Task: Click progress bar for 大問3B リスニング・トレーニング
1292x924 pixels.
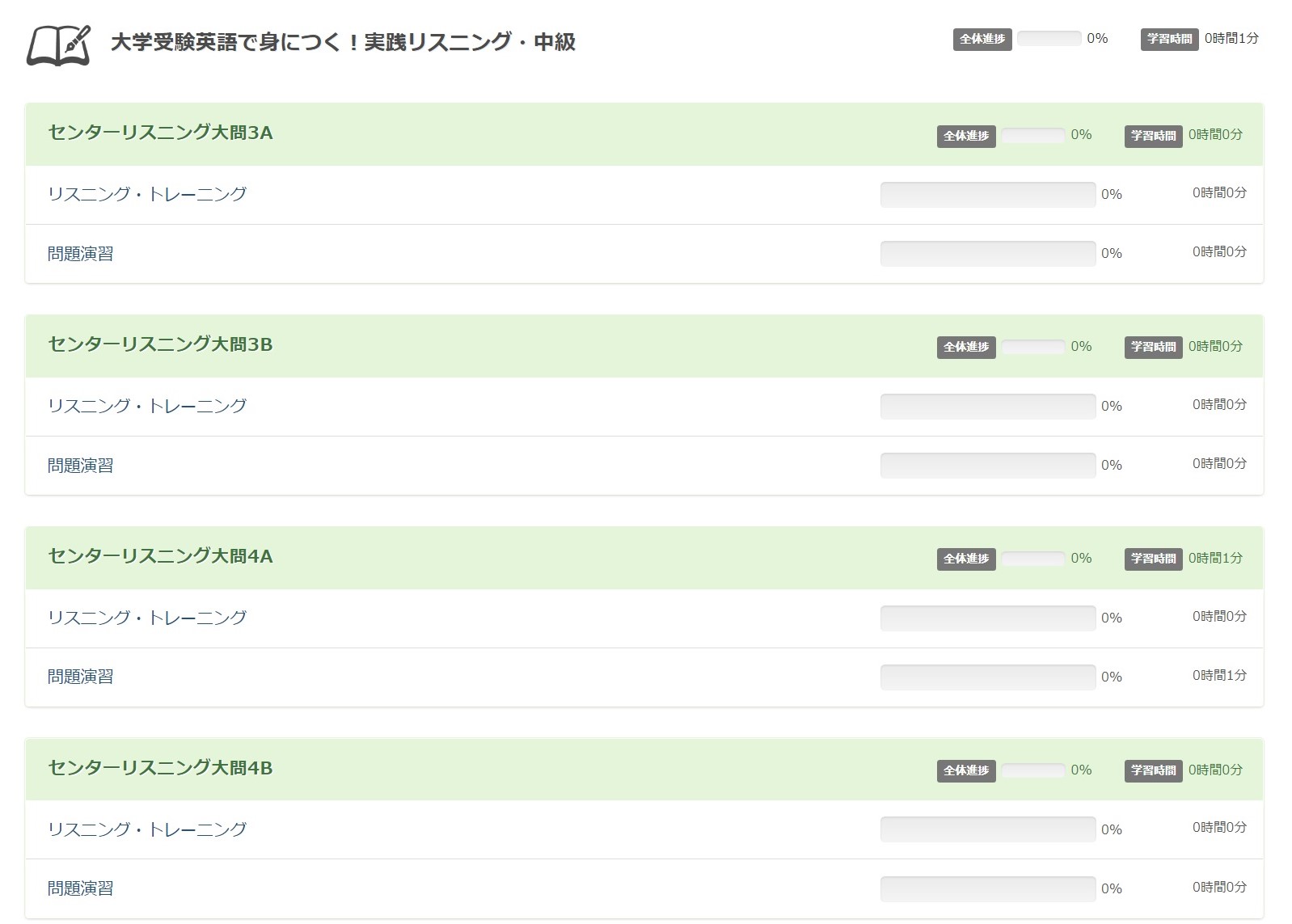Action: (x=988, y=407)
